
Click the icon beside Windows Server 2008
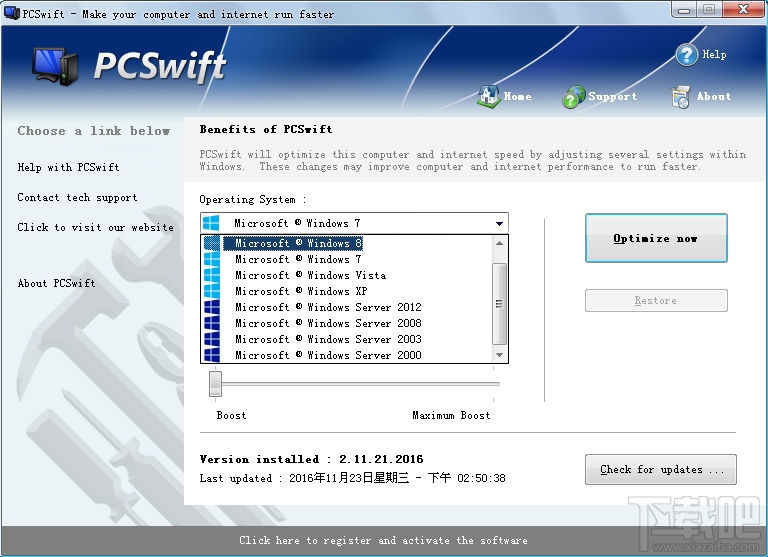tap(212, 323)
